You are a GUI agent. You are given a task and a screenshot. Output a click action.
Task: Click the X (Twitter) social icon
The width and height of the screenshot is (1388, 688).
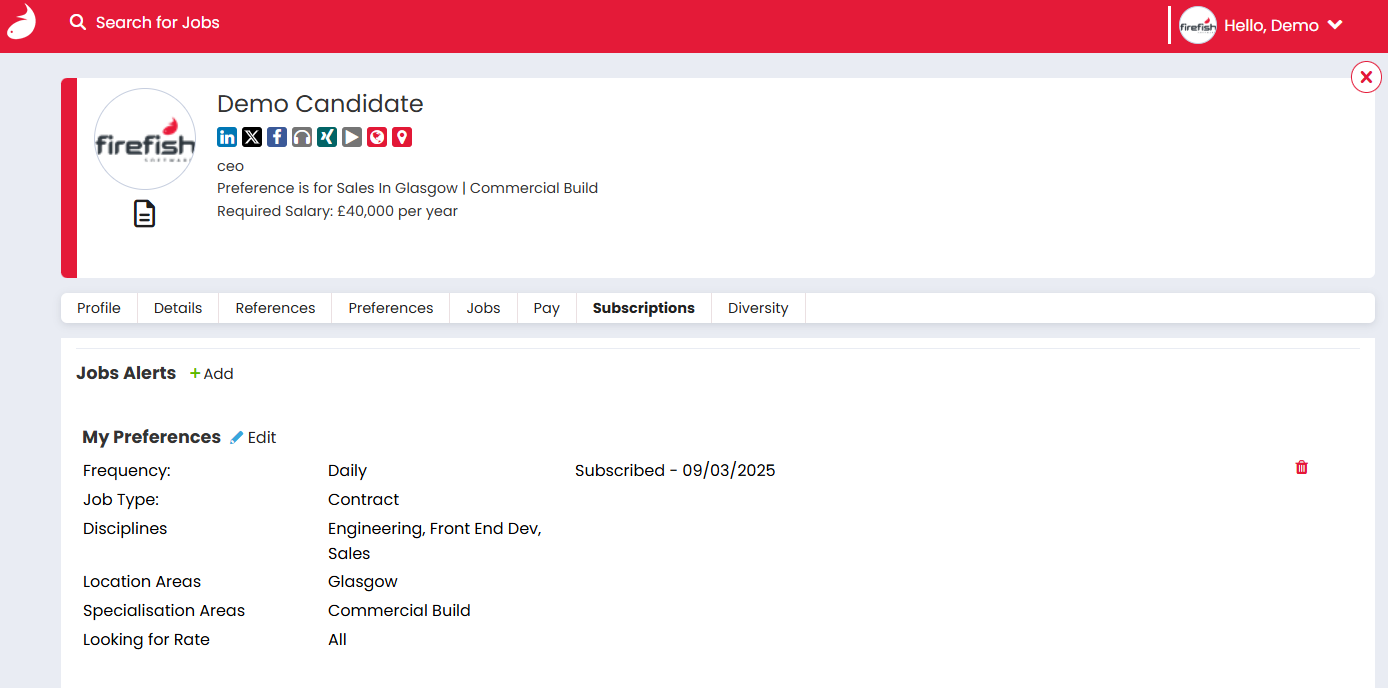pos(252,137)
